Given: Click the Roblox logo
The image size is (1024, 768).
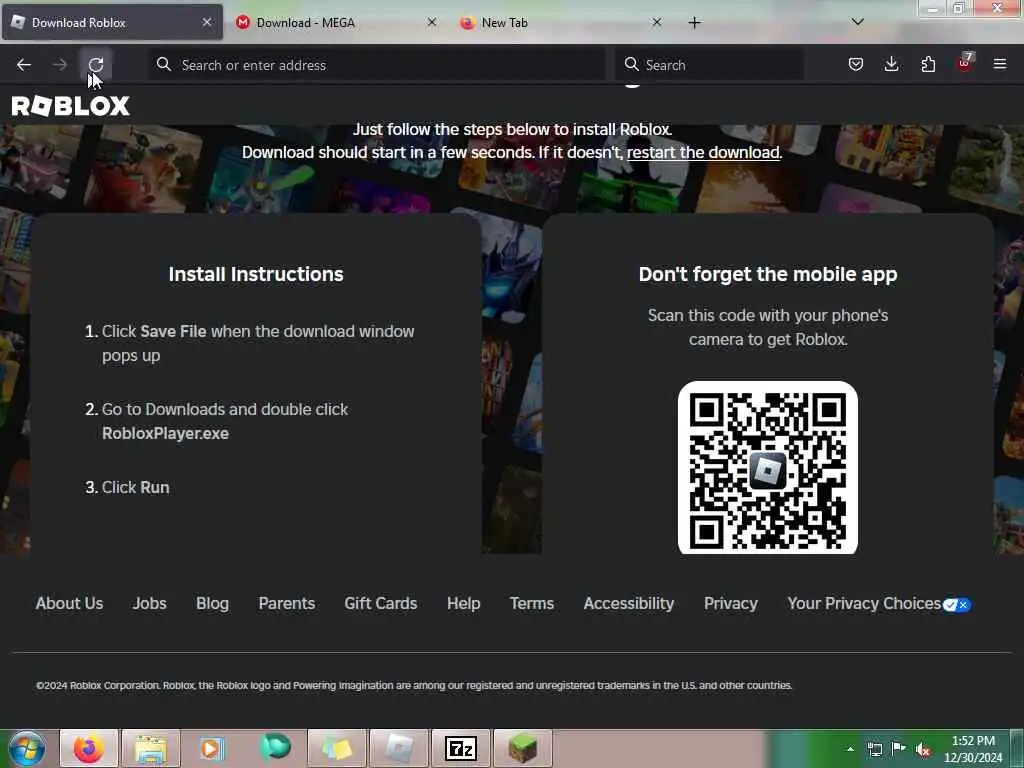Looking at the screenshot, I should tap(71, 106).
